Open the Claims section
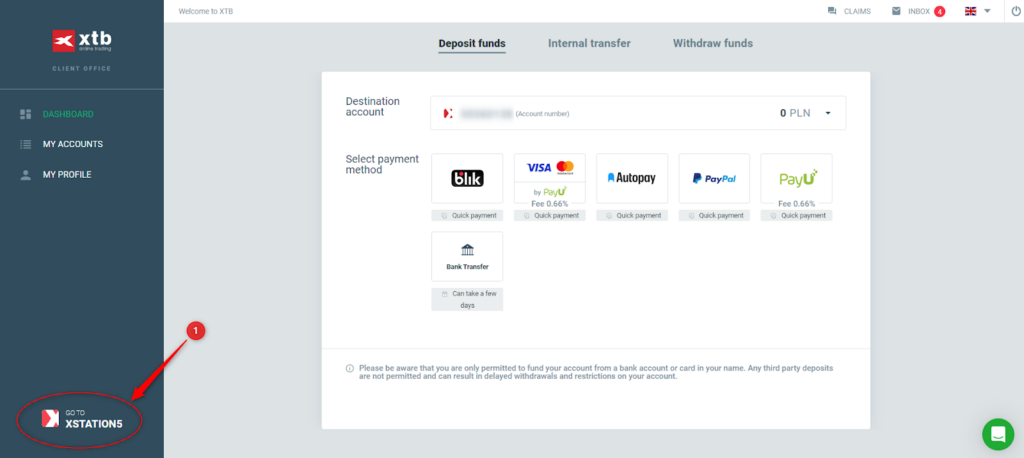This screenshot has height=458, width=1024. pyautogui.click(x=849, y=11)
